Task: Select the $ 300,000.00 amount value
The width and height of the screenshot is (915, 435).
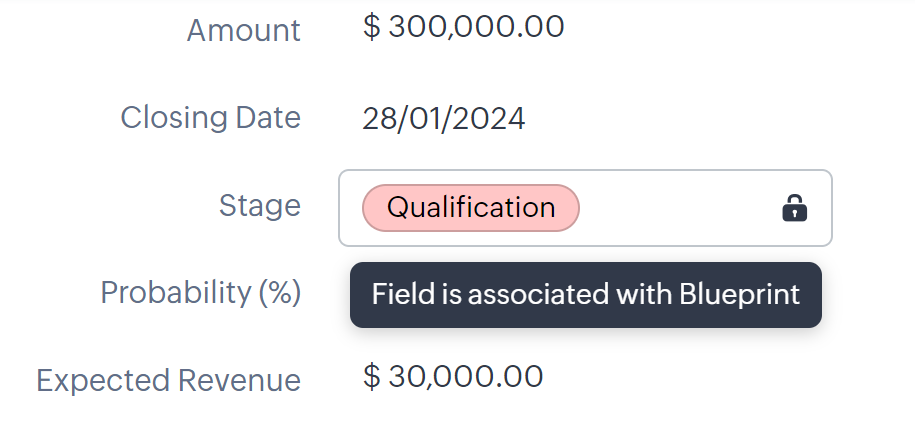Action: [x=464, y=26]
